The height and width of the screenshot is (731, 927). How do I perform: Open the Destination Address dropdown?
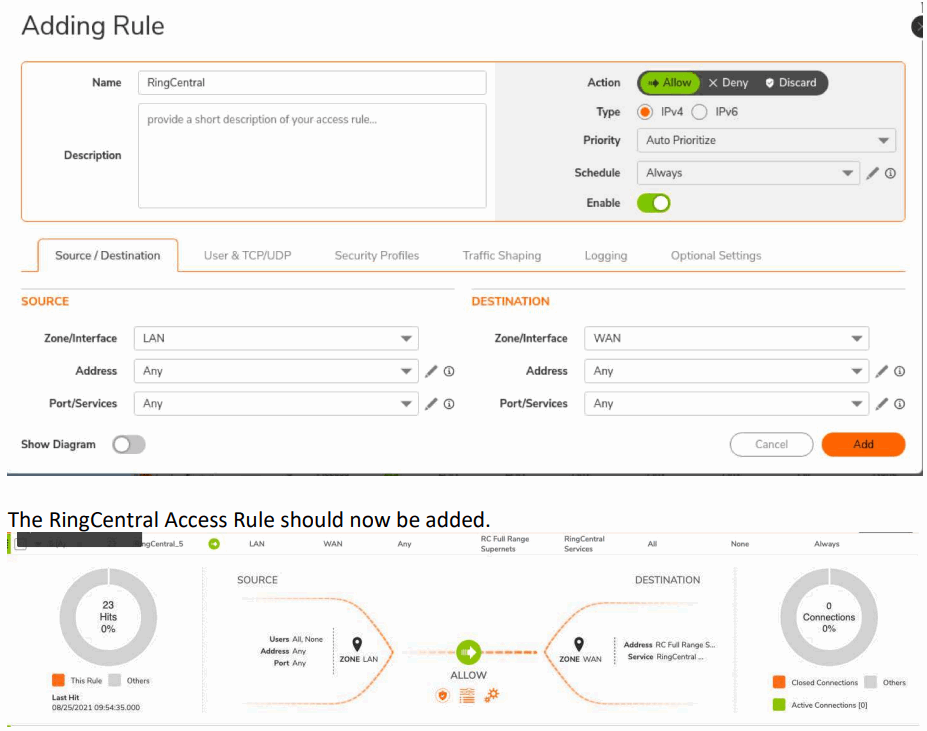pos(727,371)
